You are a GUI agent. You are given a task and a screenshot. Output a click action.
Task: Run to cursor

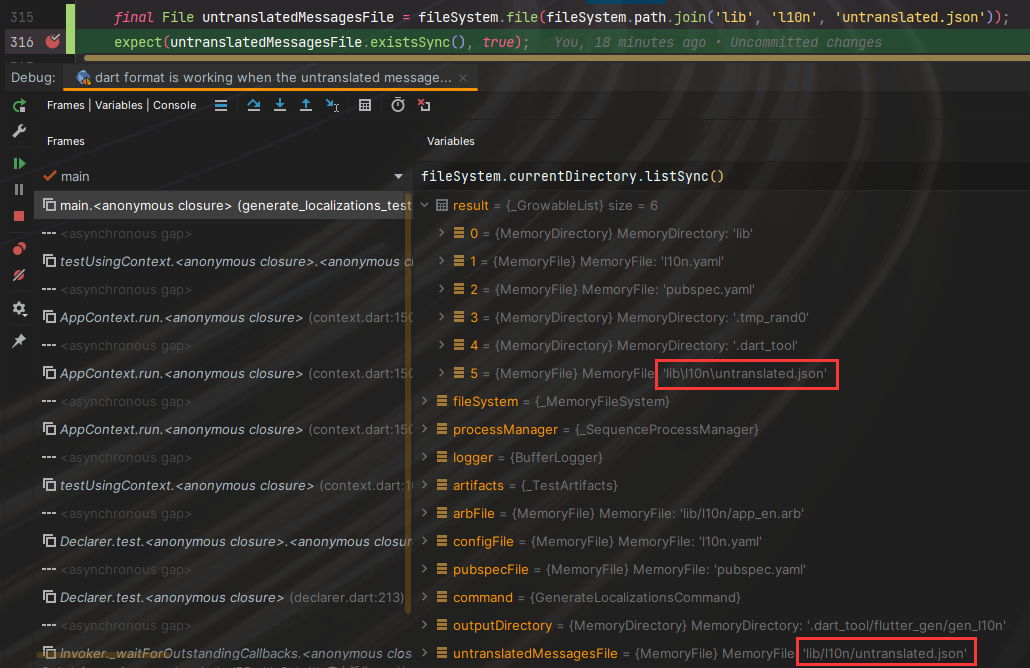click(332, 105)
